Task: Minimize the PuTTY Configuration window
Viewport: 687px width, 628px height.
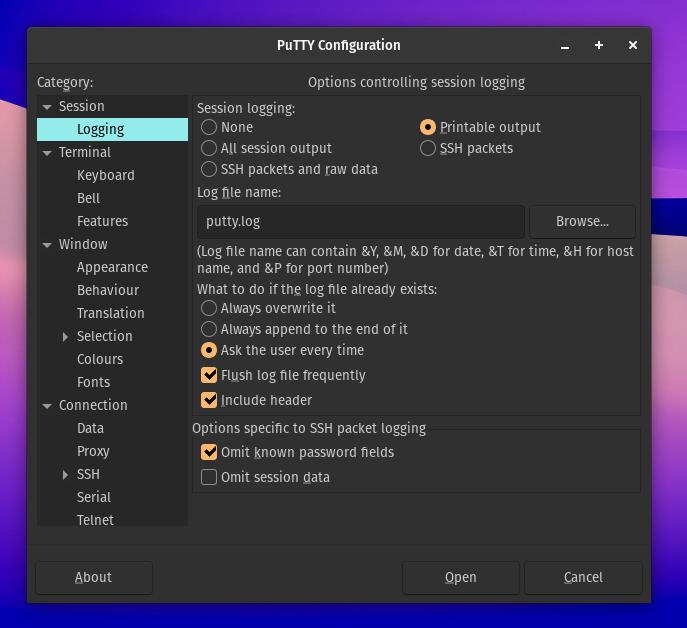Action: point(565,46)
